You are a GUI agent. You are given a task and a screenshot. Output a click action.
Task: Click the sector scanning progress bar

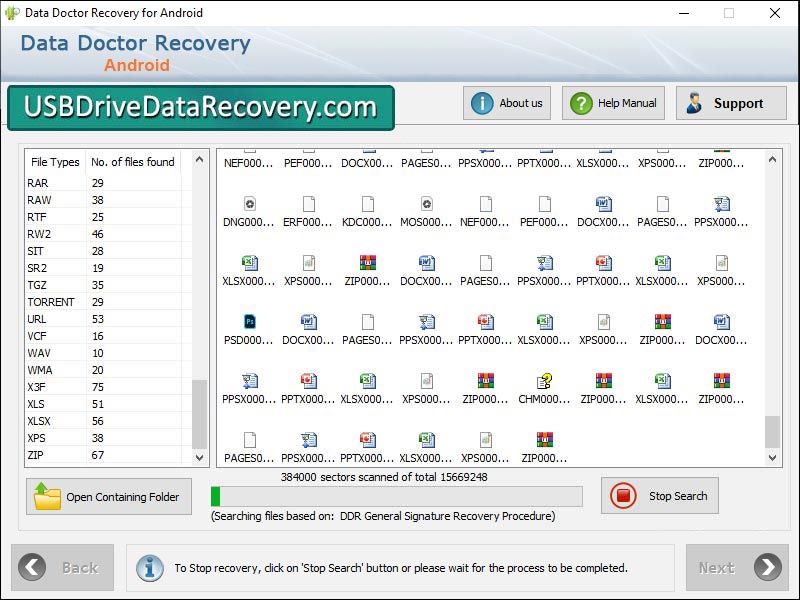point(396,495)
